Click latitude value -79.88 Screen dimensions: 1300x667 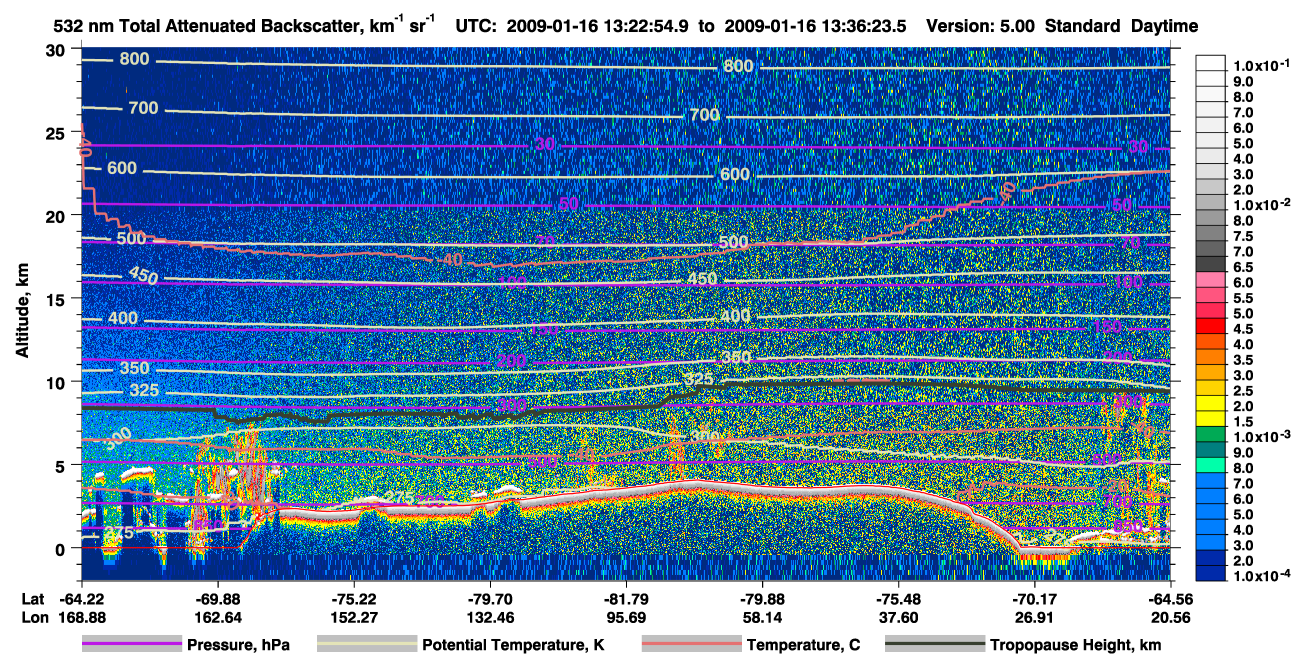(762, 599)
